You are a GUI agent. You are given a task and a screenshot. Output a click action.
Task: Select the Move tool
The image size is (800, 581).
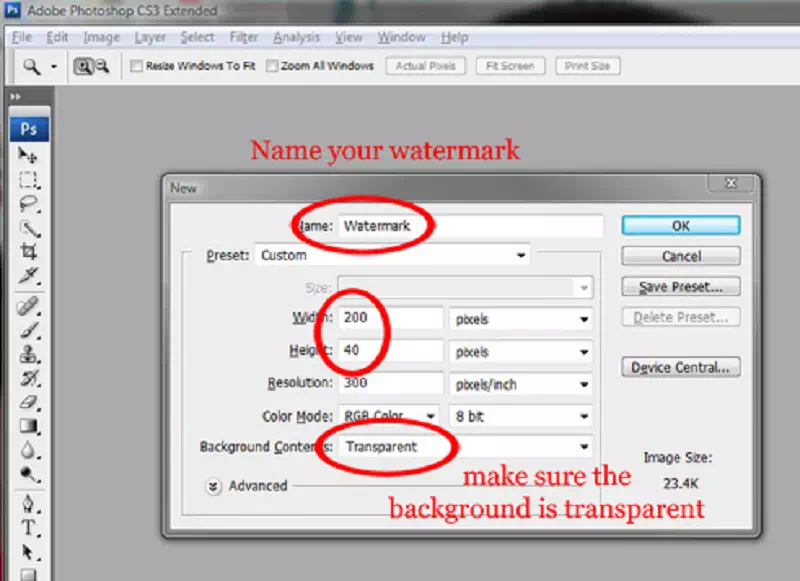click(28, 155)
